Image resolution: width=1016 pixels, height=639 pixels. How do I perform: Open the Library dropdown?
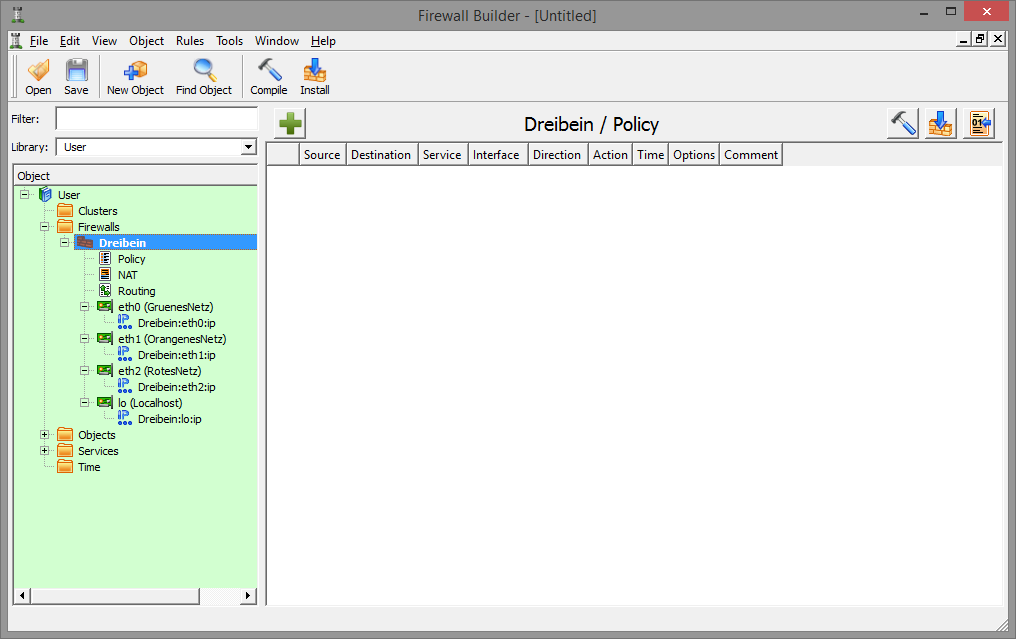coord(248,147)
